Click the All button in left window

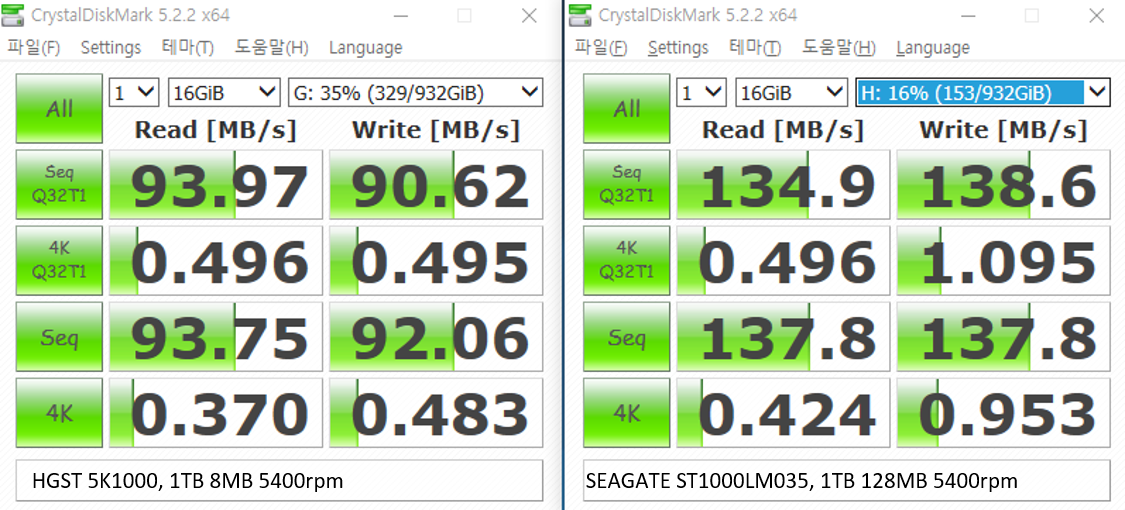(x=59, y=109)
